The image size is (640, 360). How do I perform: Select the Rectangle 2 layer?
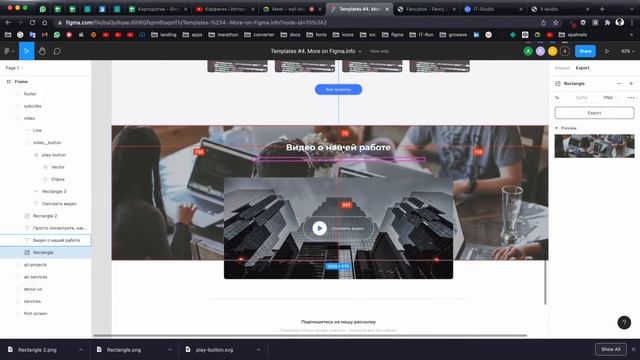click(x=45, y=216)
